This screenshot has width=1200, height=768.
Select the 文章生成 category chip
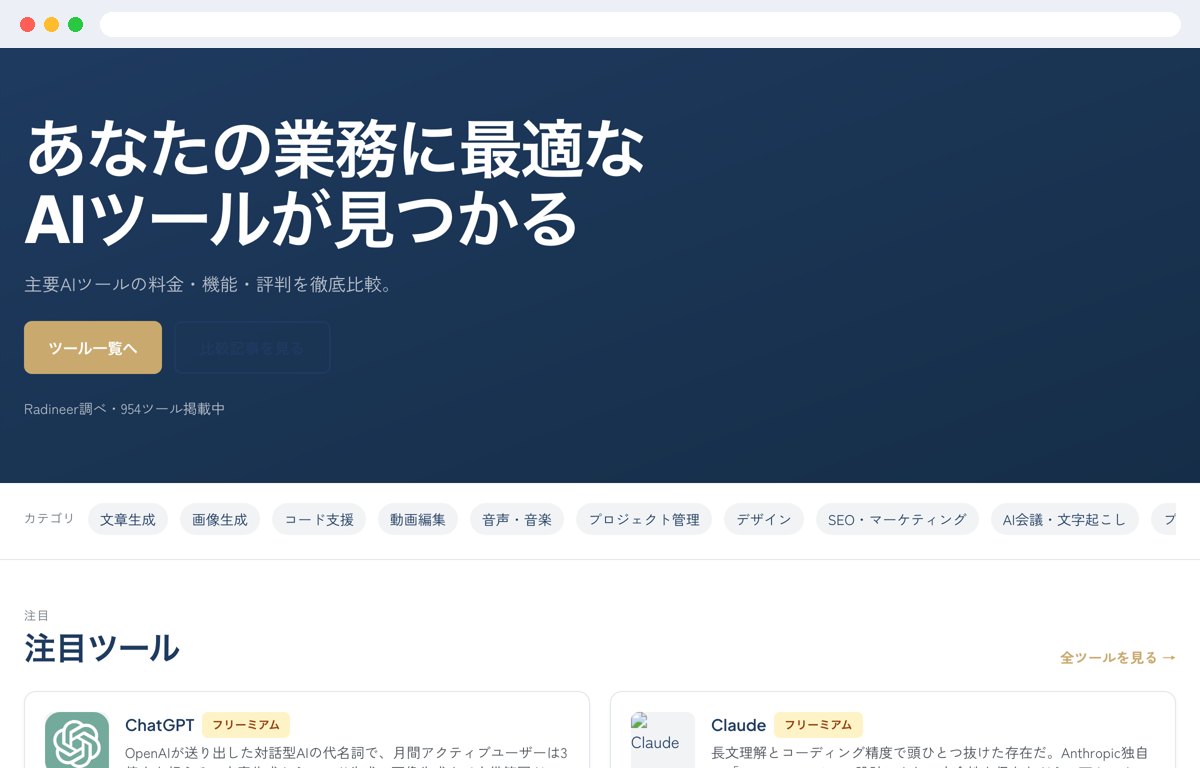click(x=128, y=519)
